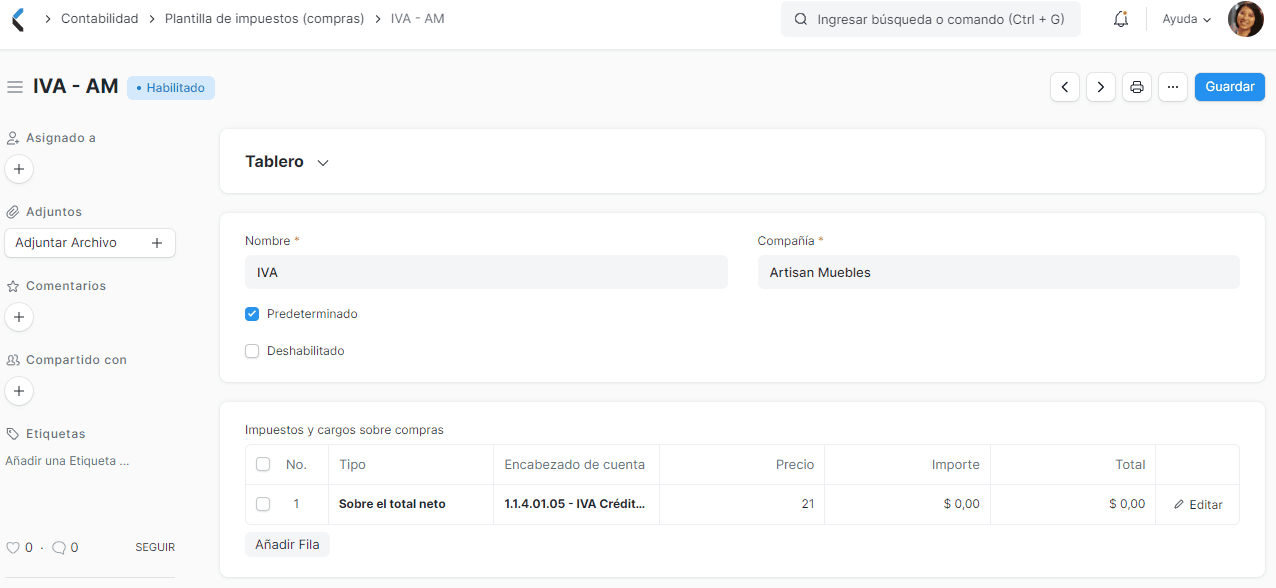Add an assignee with plus icon
The height and width of the screenshot is (588, 1276).
[19, 169]
